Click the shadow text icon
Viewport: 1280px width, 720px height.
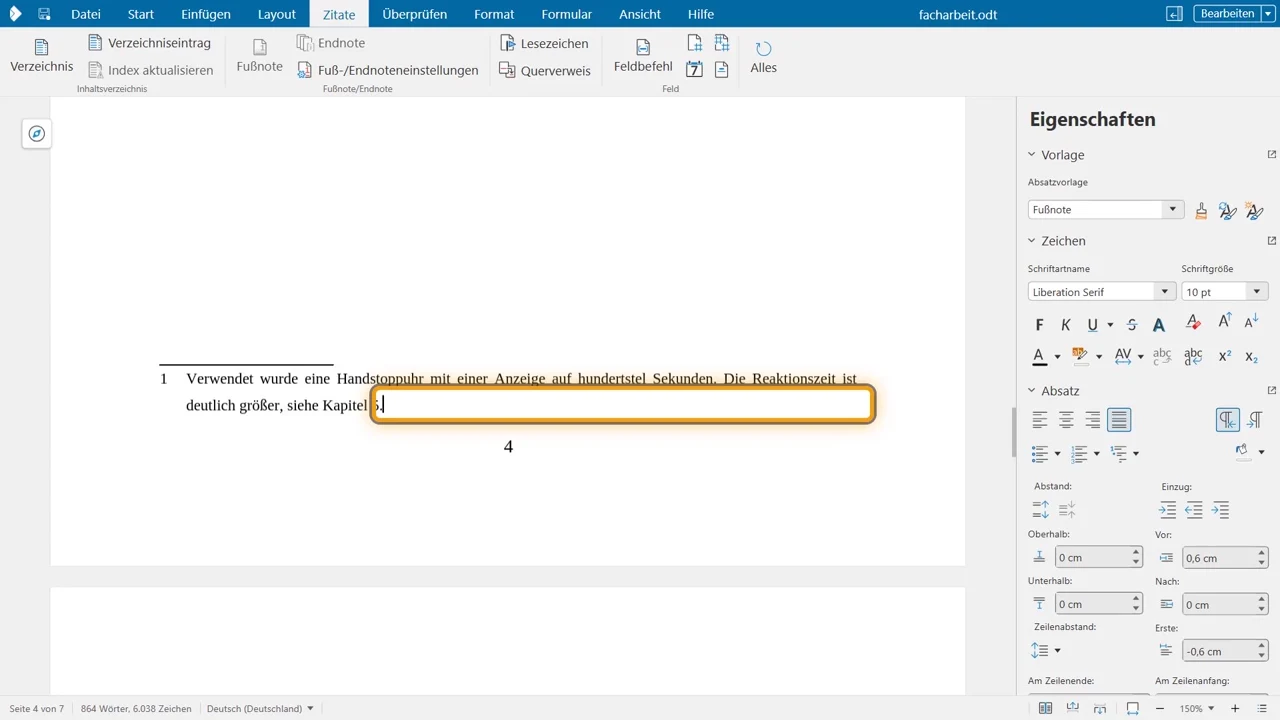1159,325
